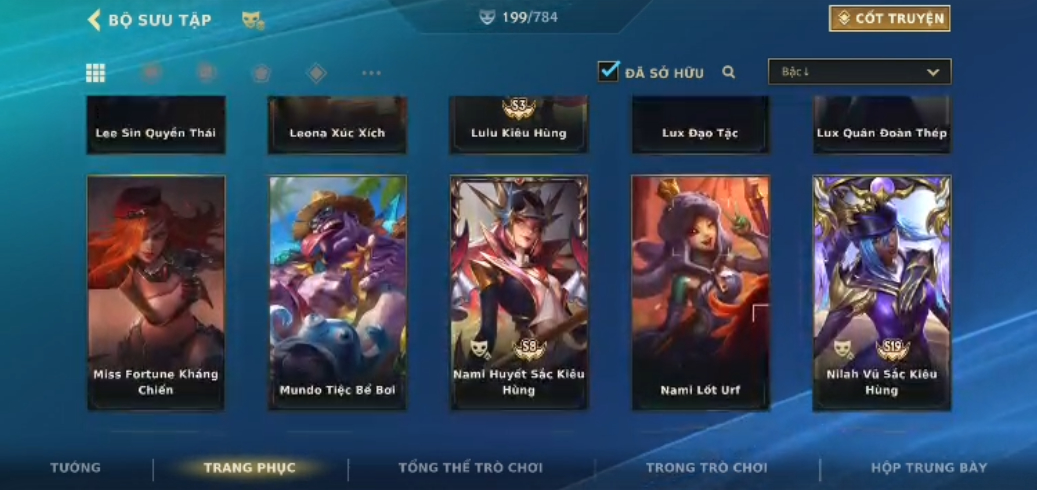Viewport: 1037px width, 490px height.
Task: Switch to the Tướng tab
Action: coord(75,468)
